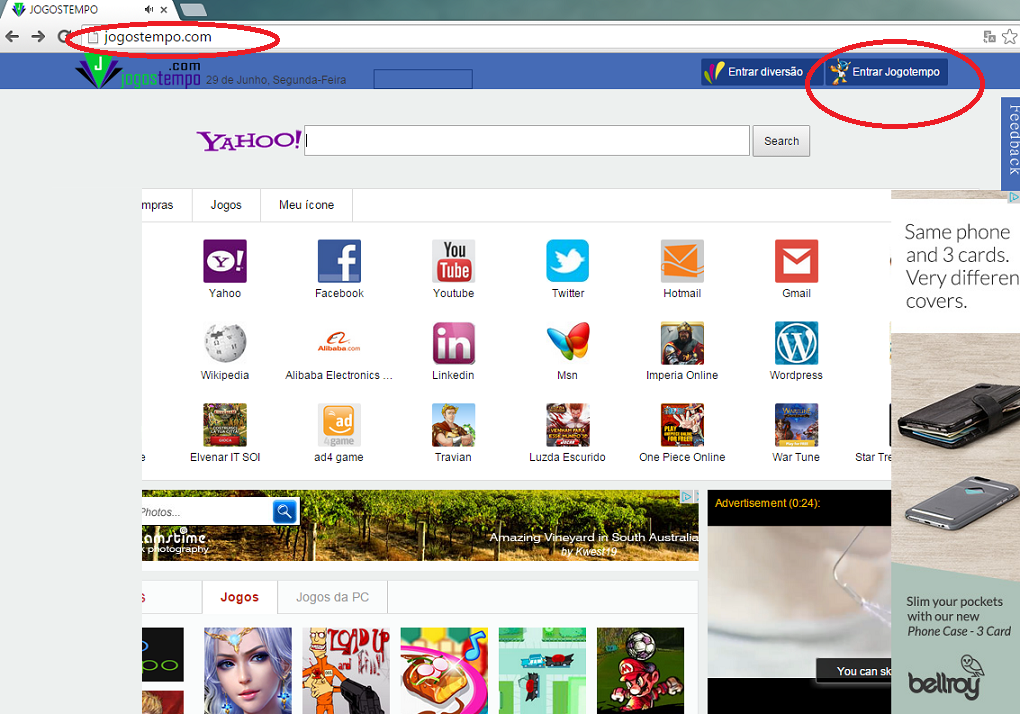Viewport: 1020px width, 714px height.
Task: Click the Amazing Vineyard banner ad
Action: [420, 525]
